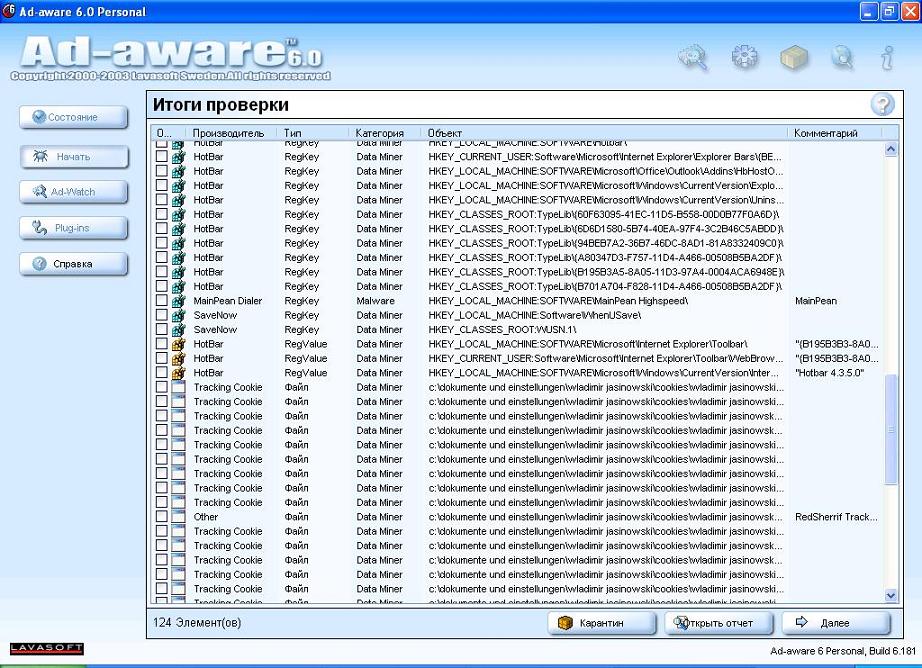Click the globe with magnifier update icon
Viewport: 922px width, 668px height.
pos(842,58)
